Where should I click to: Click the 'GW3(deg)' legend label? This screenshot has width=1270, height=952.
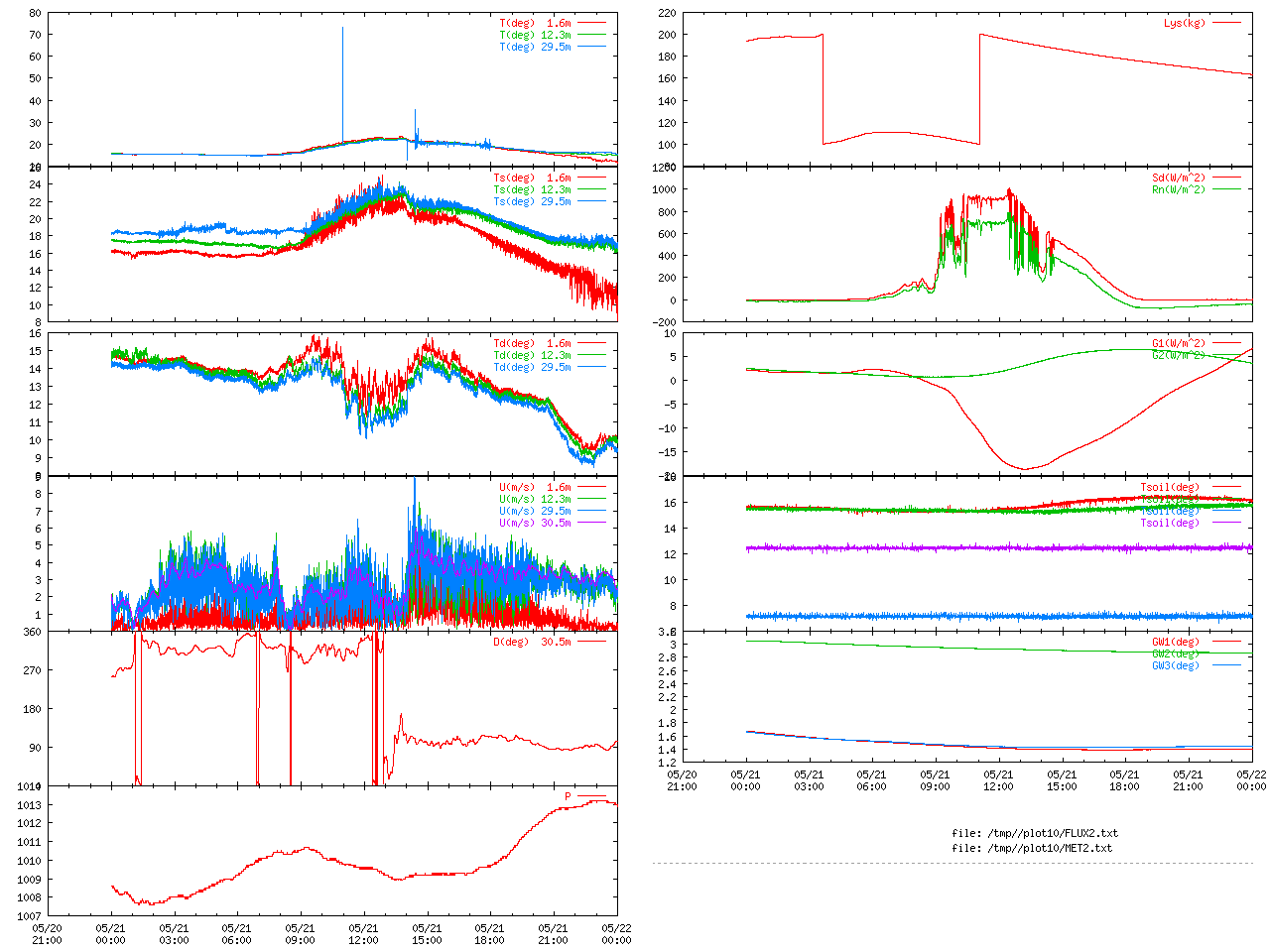click(x=1176, y=666)
